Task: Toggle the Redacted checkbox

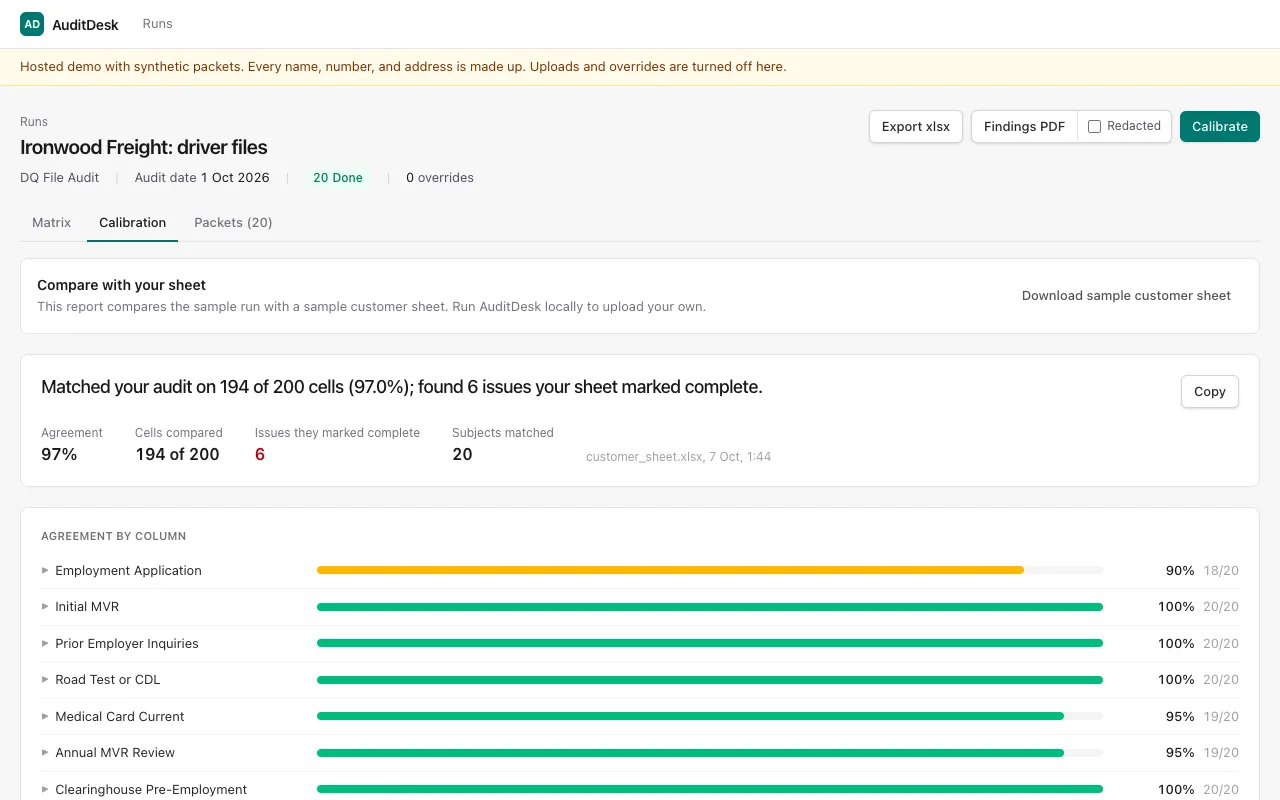Action: 1094,127
